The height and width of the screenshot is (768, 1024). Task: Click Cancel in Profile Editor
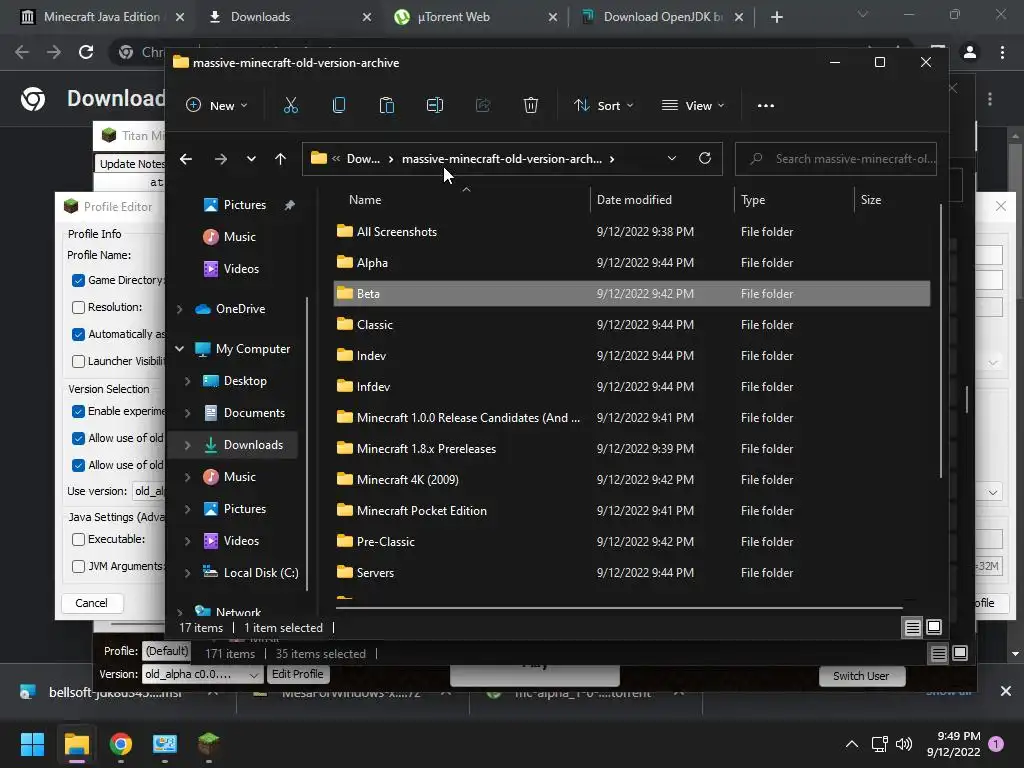click(x=91, y=603)
